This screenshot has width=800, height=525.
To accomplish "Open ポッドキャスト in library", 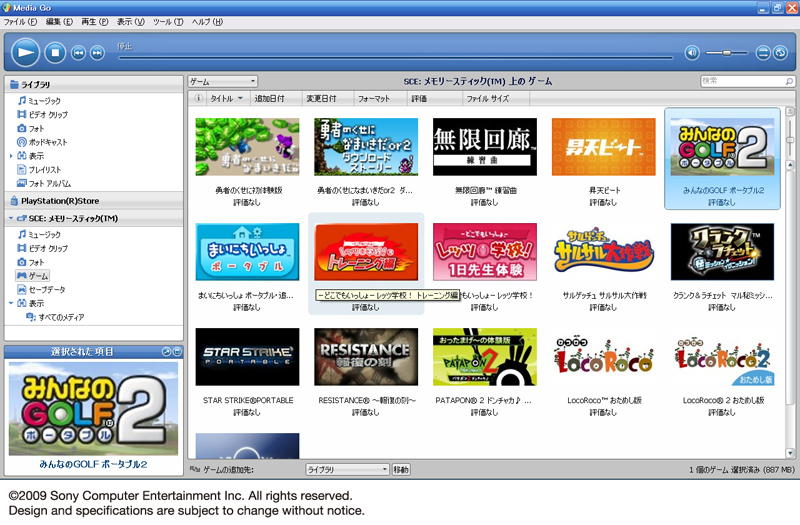I will (42, 142).
